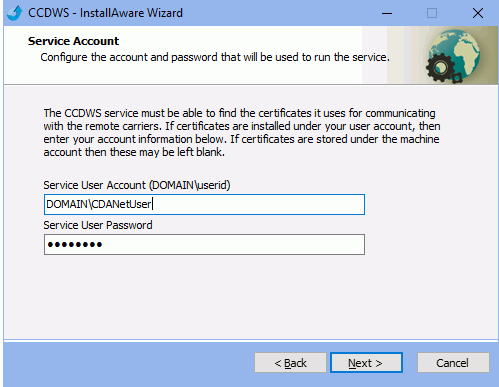The width and height of the screenshot is (499, 387).
Task: Select the Service User Password field
Action: point(204,244)
